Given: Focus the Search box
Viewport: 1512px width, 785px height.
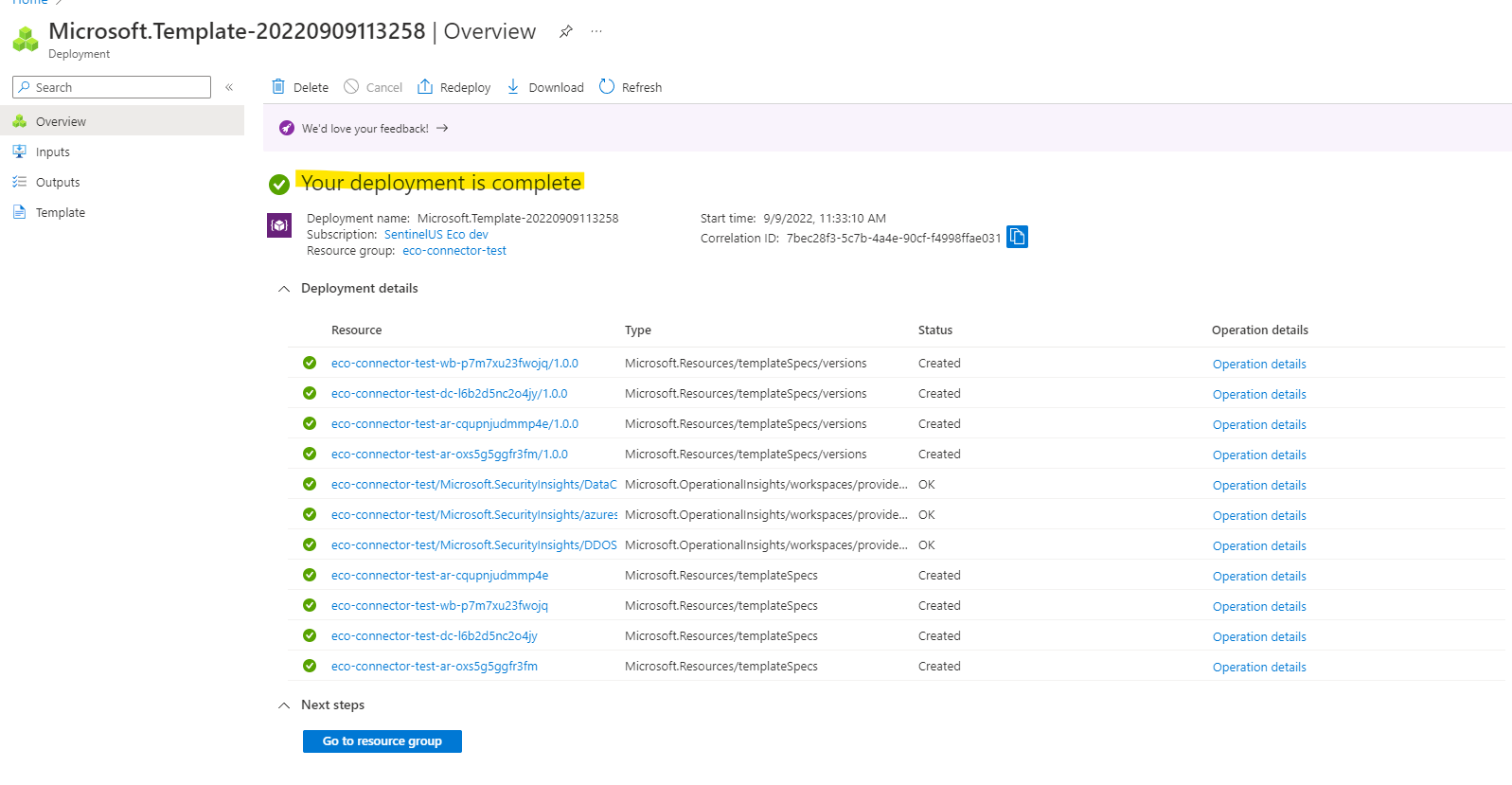Looking at the screenshot, I should pyautogui.click(x=112, y=87).
